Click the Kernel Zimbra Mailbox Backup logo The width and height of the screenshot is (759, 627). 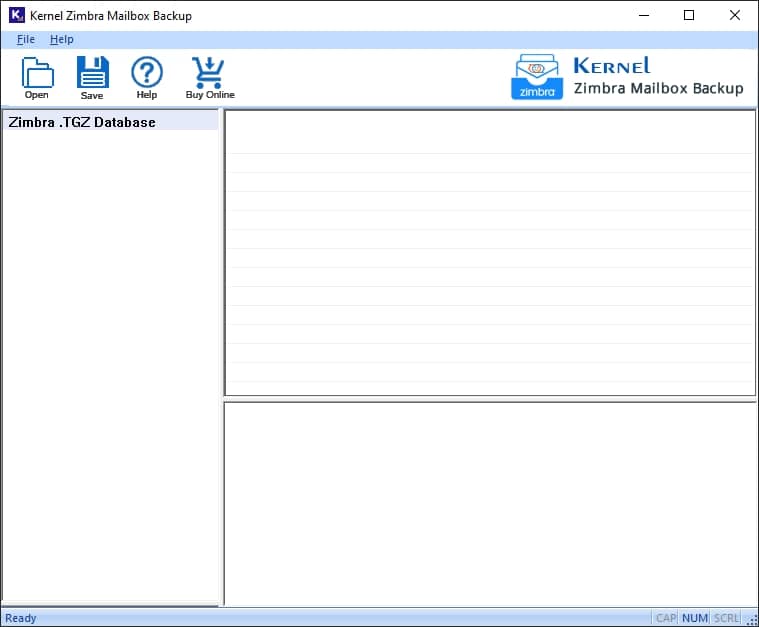627,77
